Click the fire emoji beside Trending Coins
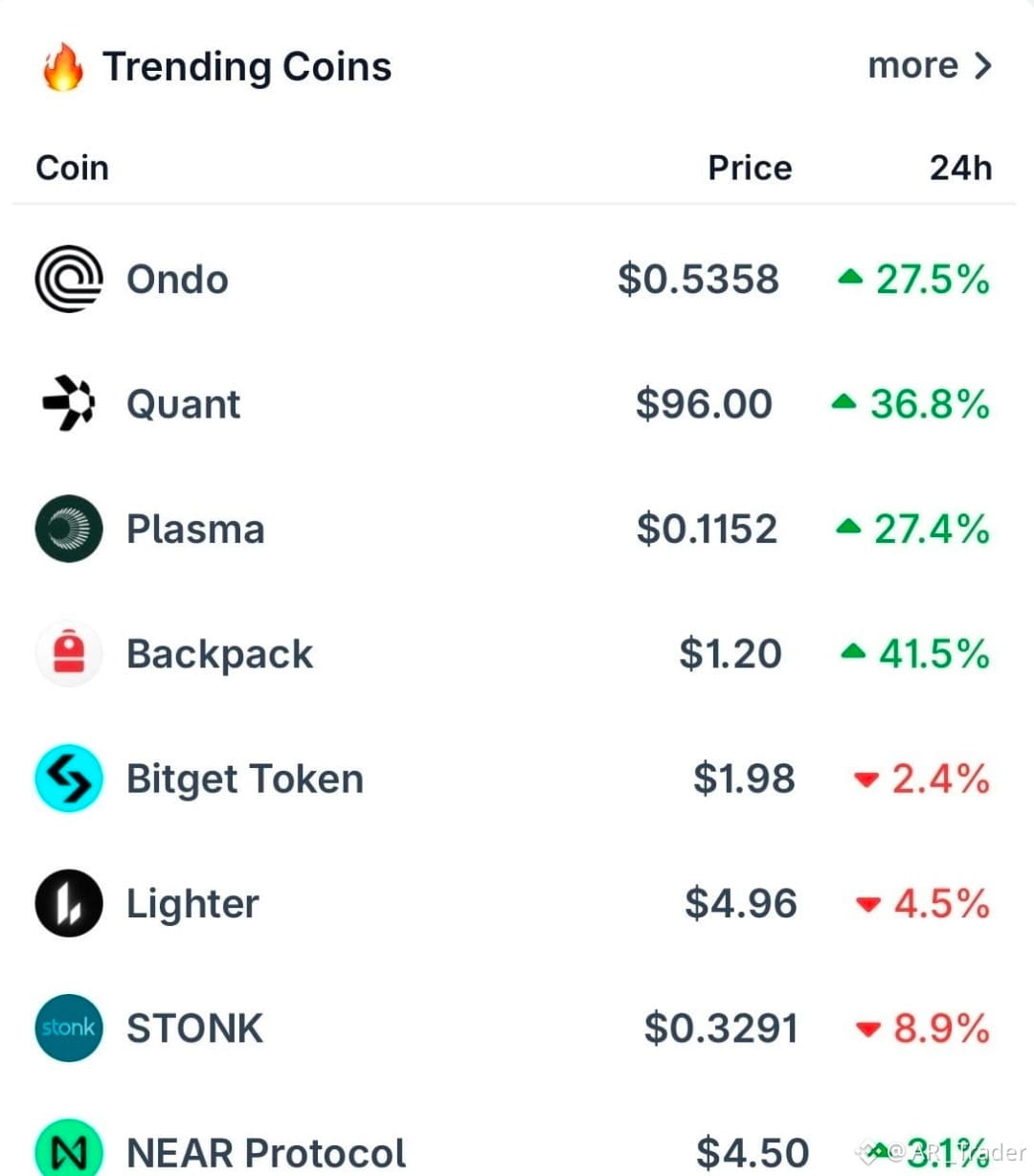The height and width of the screenshot is (1176, 1034). coord(62,66)
